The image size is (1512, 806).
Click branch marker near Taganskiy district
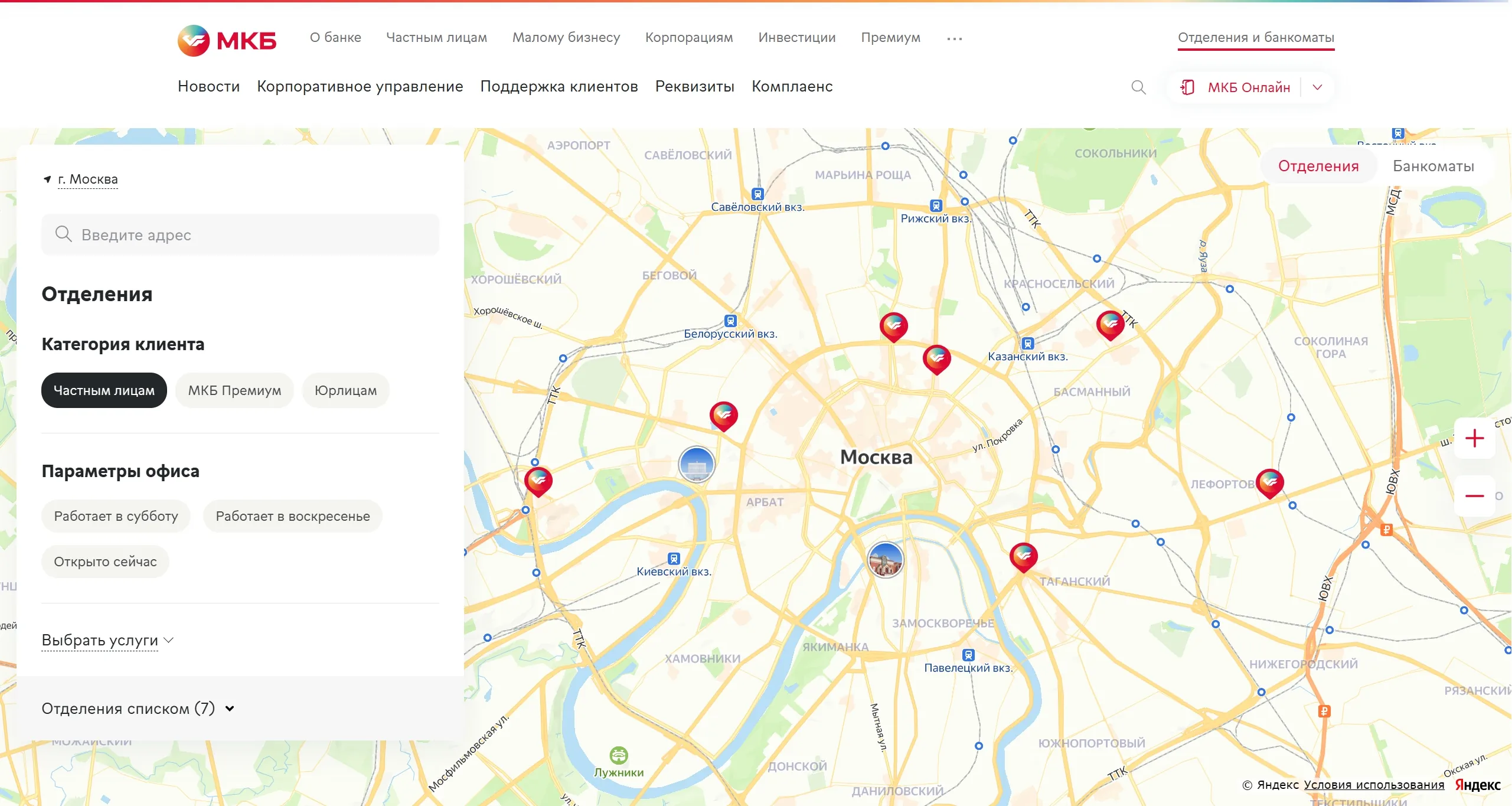1023,556
